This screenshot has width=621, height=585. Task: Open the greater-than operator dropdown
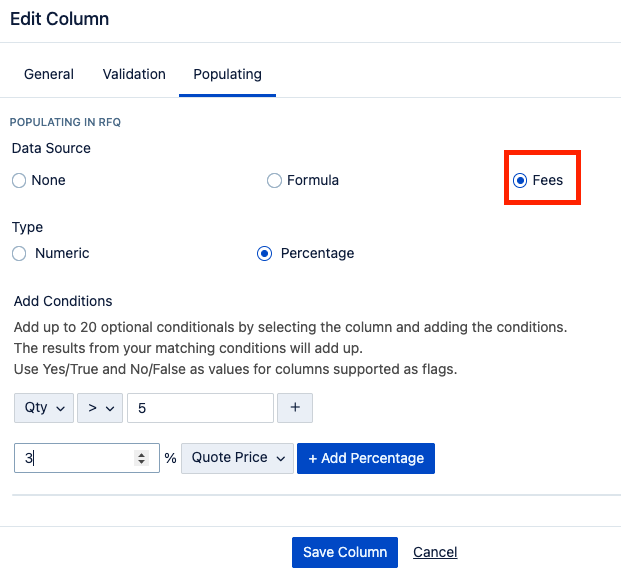[98, 408]
